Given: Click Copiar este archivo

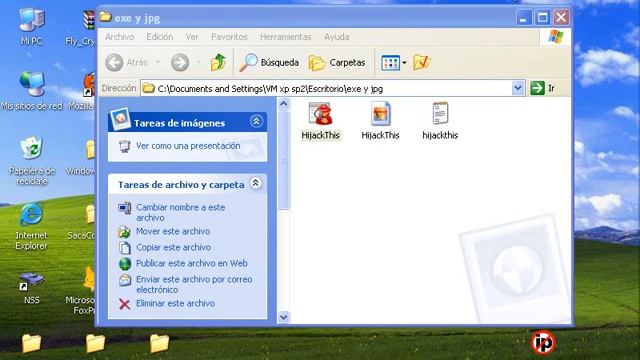Looking at the screenshot, I should click(173, 247).
